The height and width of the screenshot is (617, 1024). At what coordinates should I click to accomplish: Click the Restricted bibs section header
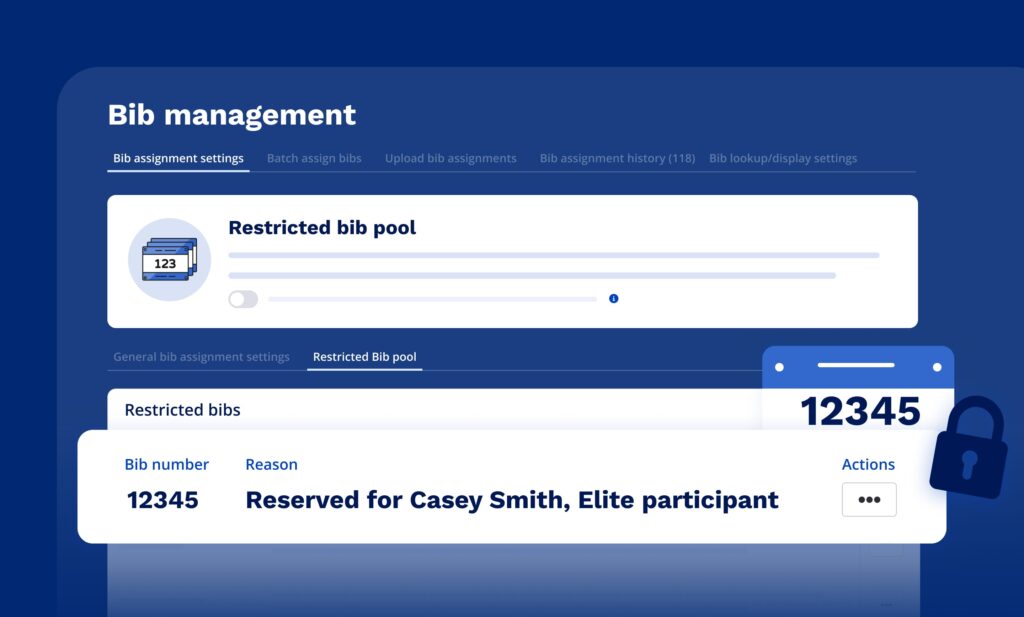(x=182, y=410)
